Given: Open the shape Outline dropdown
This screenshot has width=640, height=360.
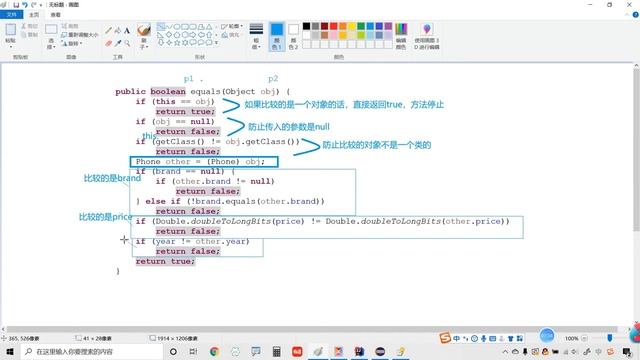Looking at the screenshot, I should [232, 26].
